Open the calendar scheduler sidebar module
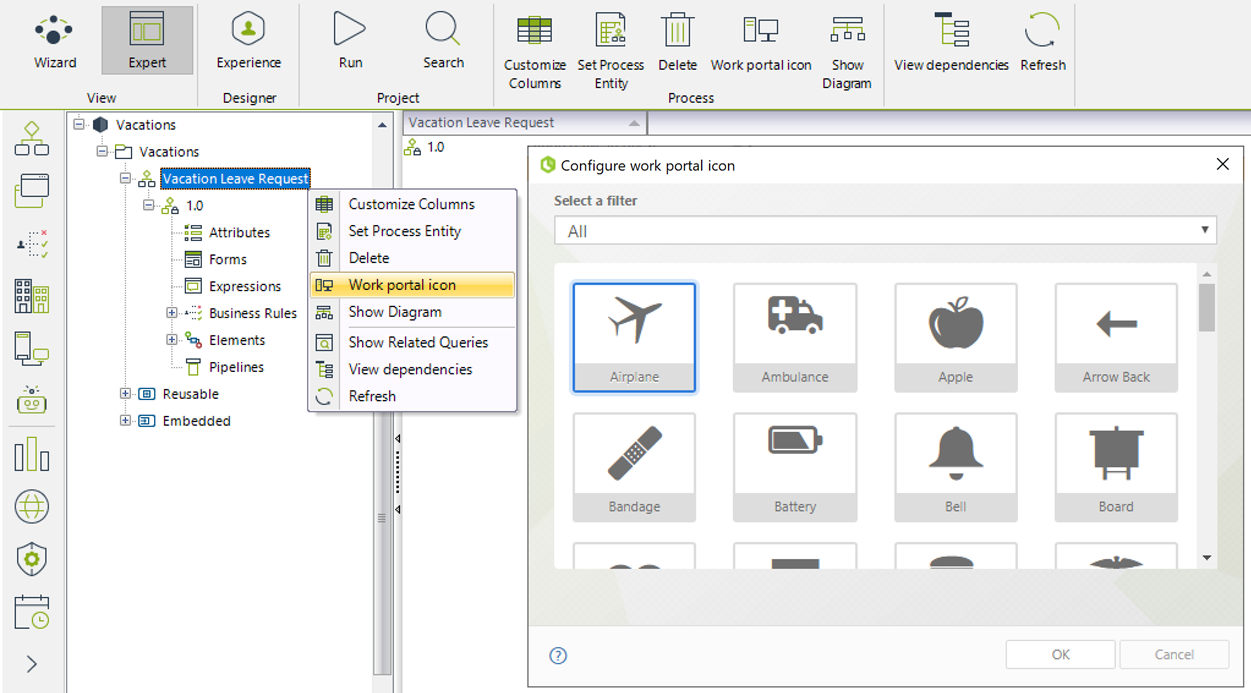 point(32,611)
